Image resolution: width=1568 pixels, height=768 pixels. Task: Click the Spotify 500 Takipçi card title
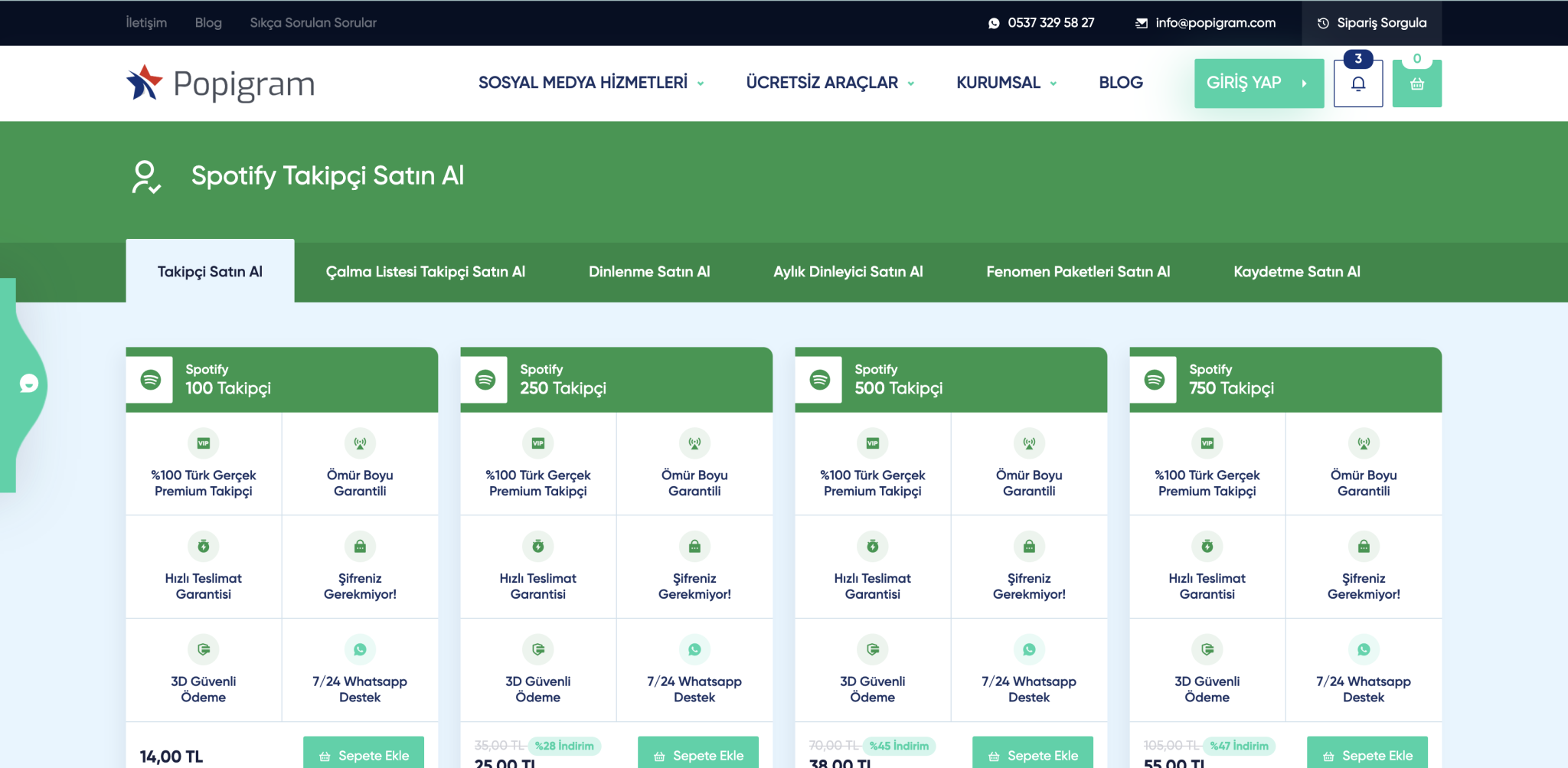coord(899,380)
